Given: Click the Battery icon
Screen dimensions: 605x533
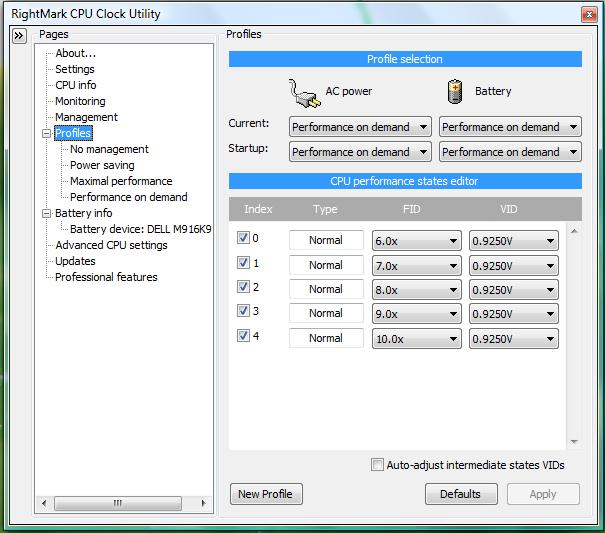Looking at the screenshot, I should pos(455,91).
